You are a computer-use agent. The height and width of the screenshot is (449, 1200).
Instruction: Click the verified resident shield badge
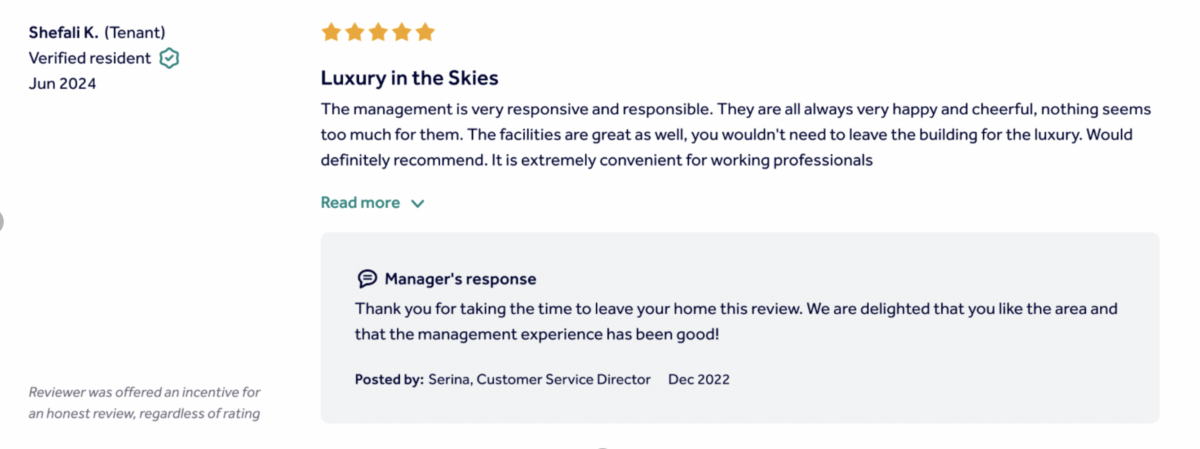(169, 58)
